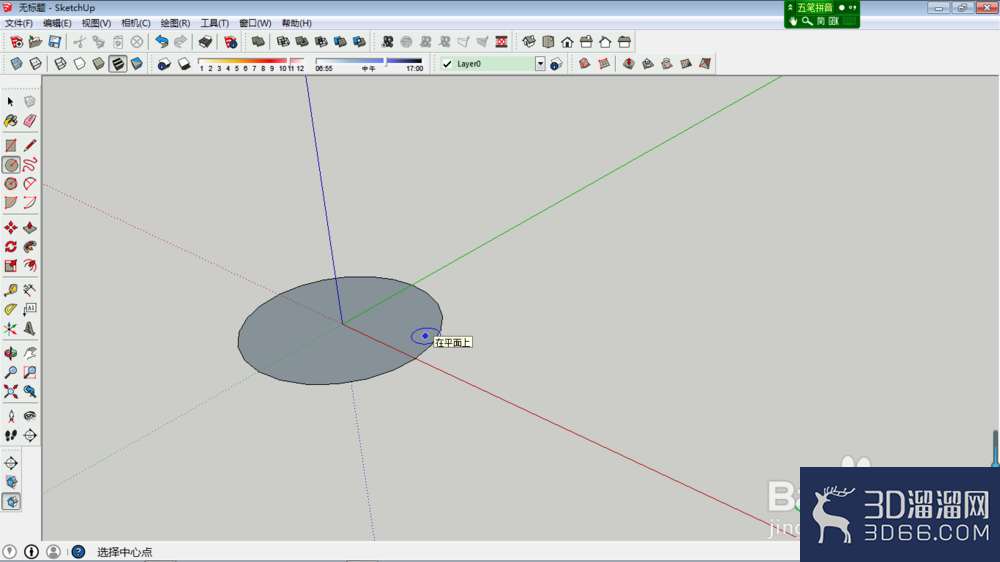Image resolution: width=1000 pixels, height=562 pixels.
Task: Click the status bar help question icon
Action: click(x=78, y=552)
